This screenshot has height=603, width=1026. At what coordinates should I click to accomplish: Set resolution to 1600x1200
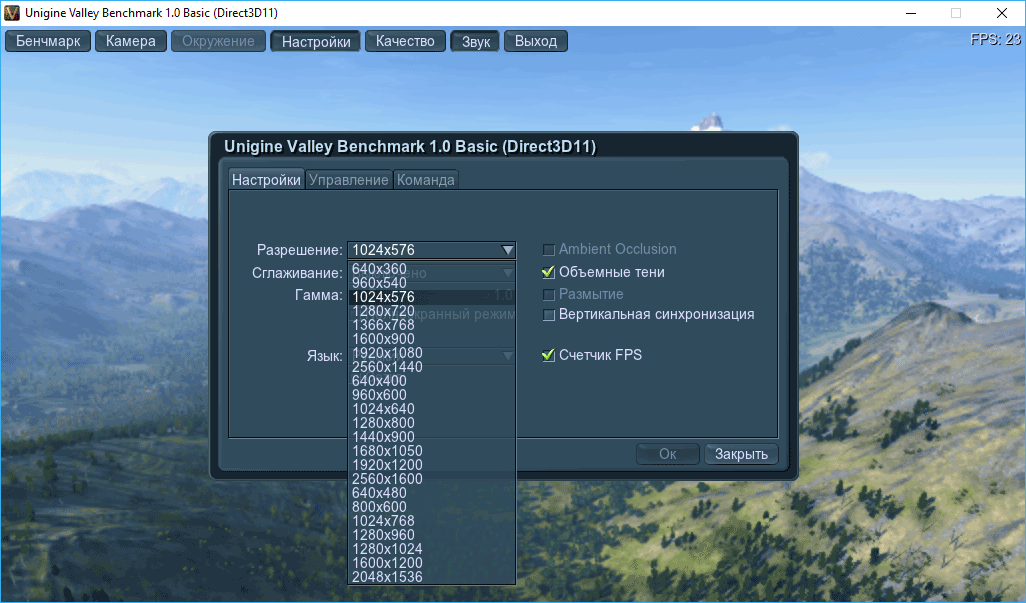pyautogui.click(x=432, y=563)
